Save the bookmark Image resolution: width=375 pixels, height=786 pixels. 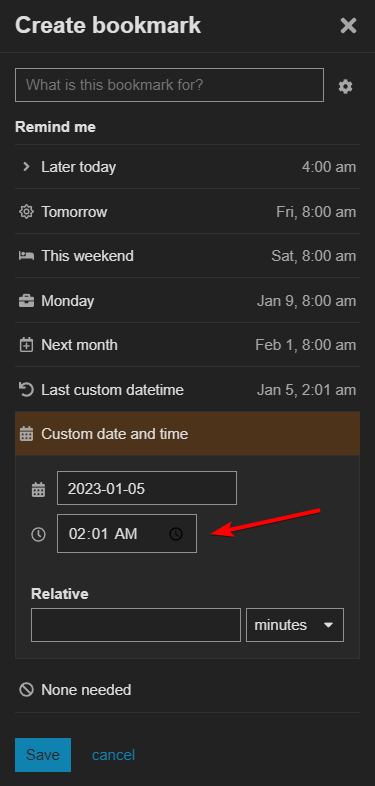tap(43, 755)
